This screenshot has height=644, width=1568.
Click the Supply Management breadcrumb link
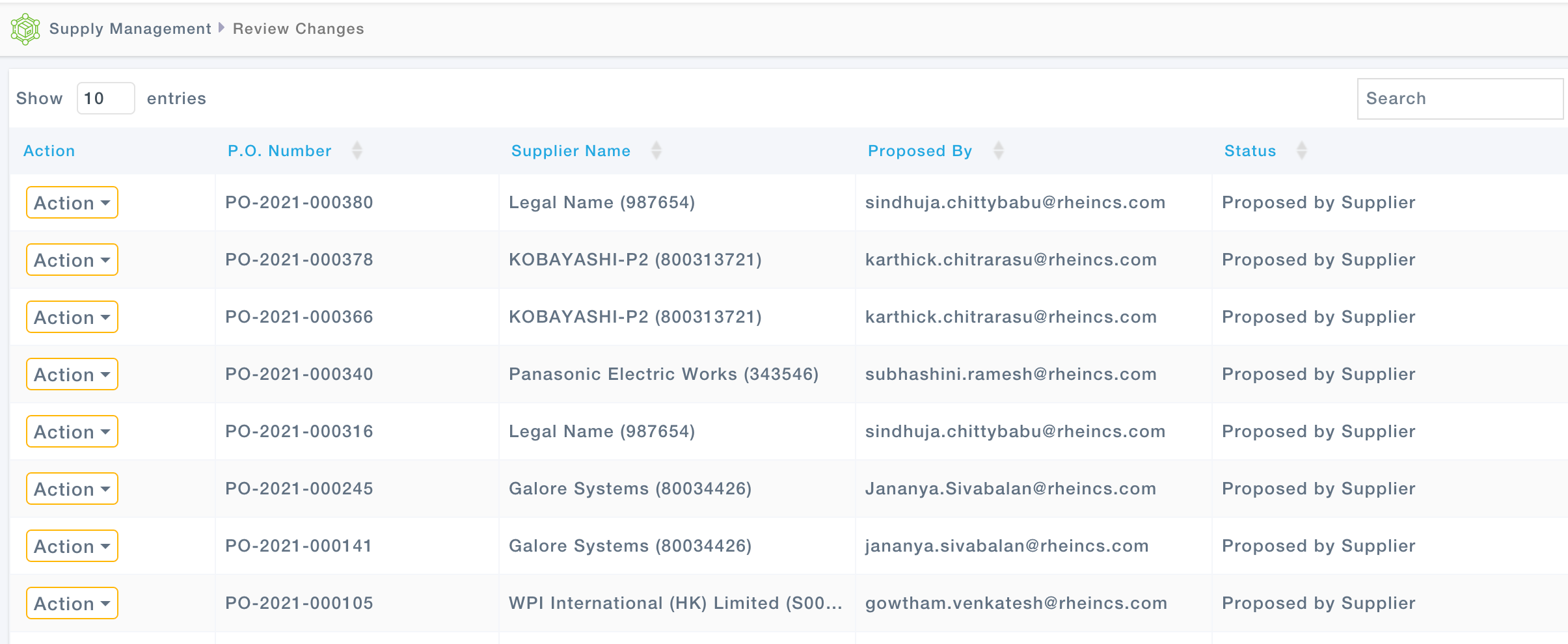pyautogui.click(x=130, y=29)
